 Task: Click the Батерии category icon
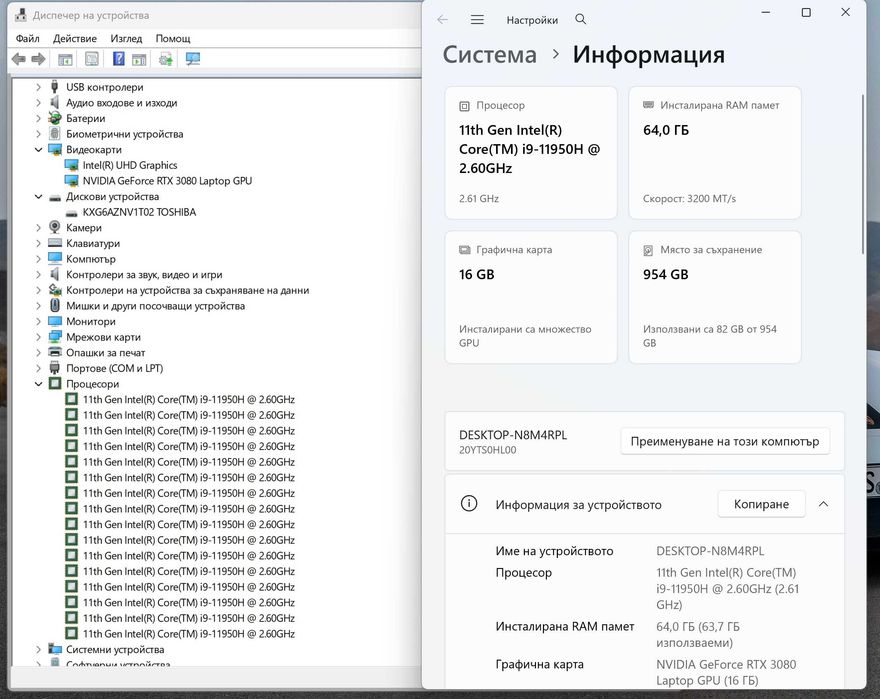click(x=54, y=118)
